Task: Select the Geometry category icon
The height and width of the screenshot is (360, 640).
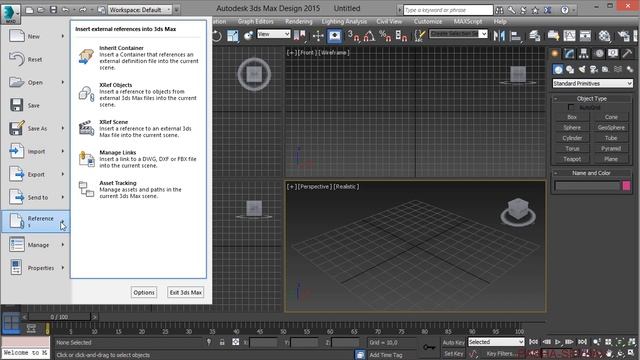Action: pyautogui.click(x=558, y=69)
